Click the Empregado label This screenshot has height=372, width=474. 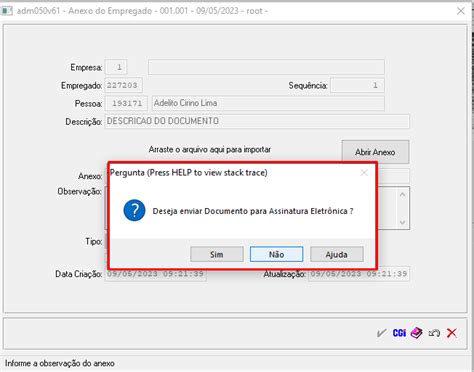point(81,86)
